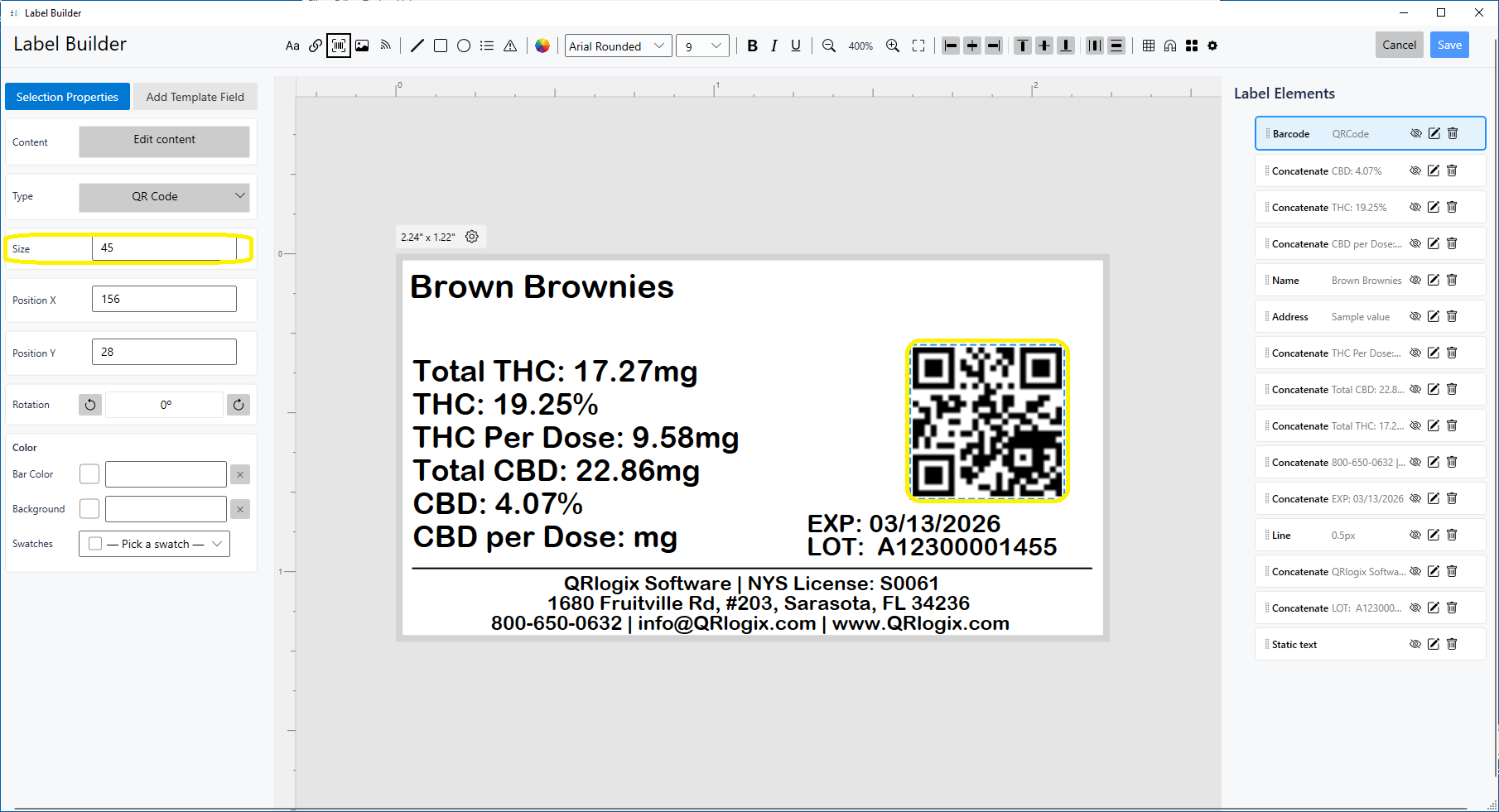Viewport: 1499px width, 812px height.
Task: Delete the EXP: 03/13/2026 element
Action: pos(1452,498)
